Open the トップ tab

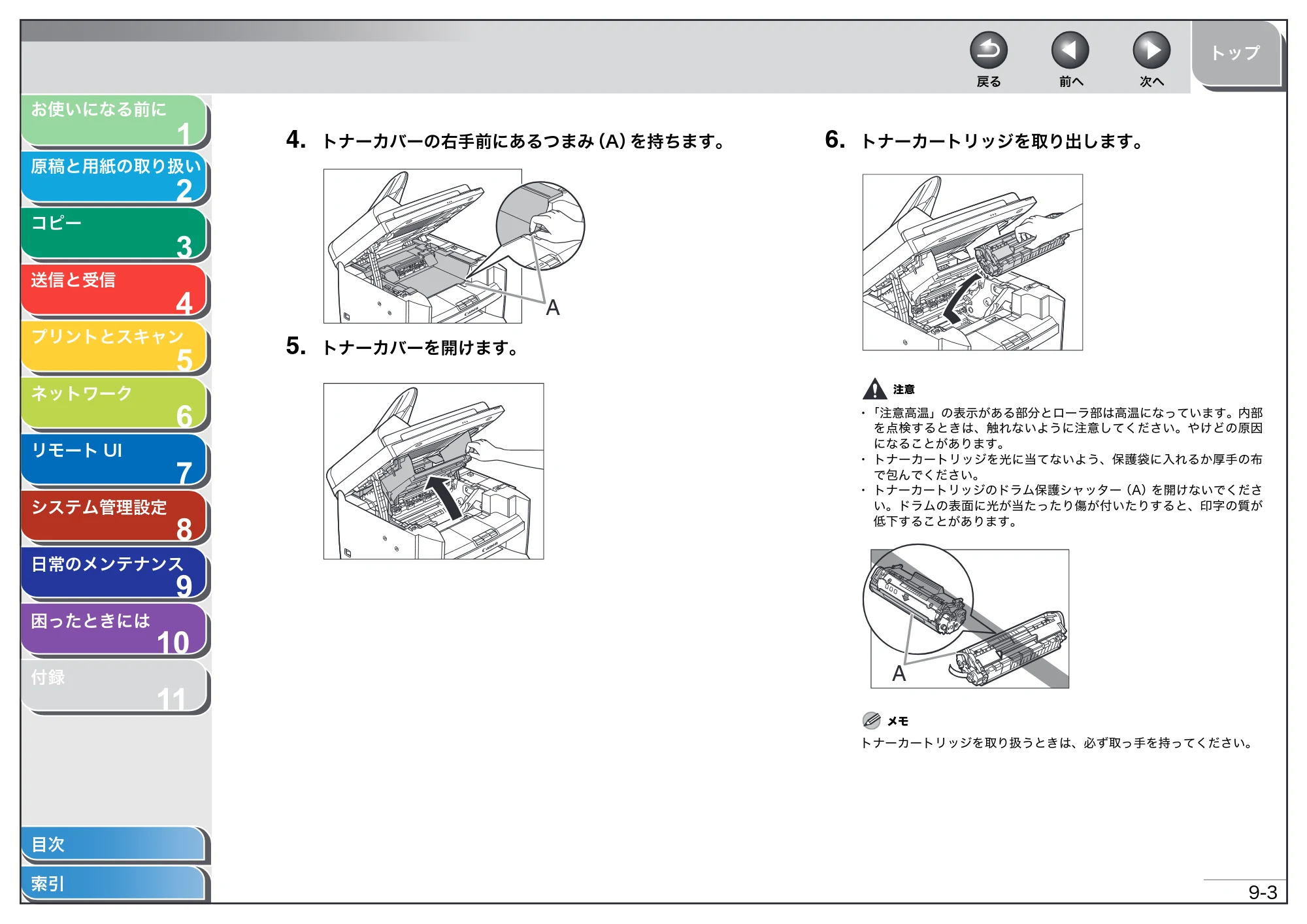pos(1236,54)
